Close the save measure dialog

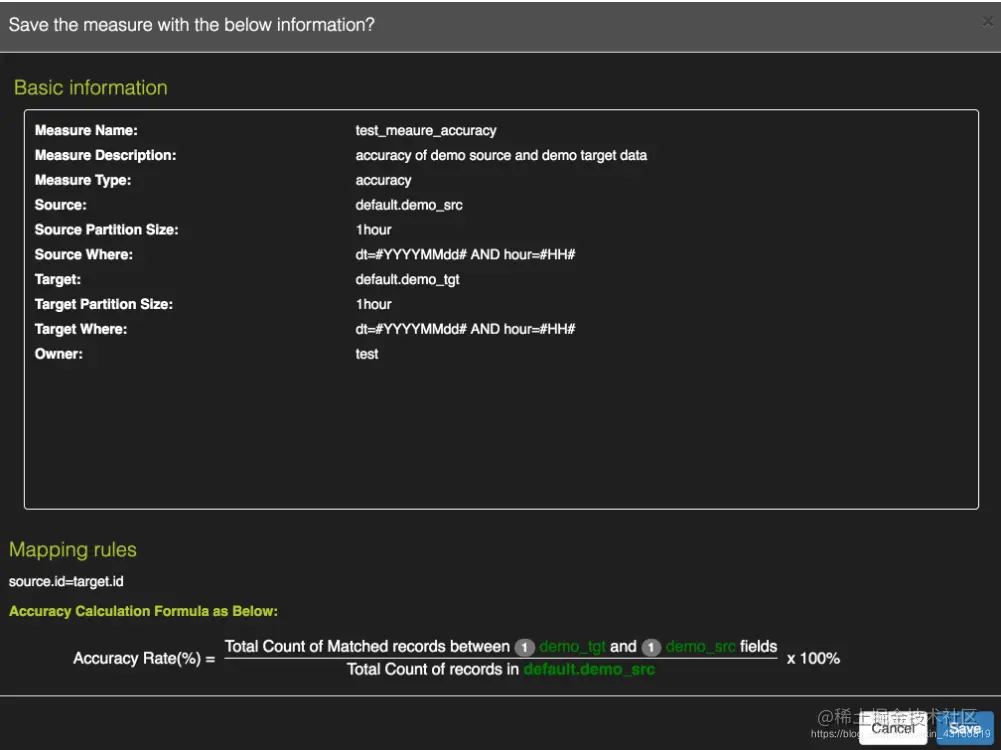988,22
